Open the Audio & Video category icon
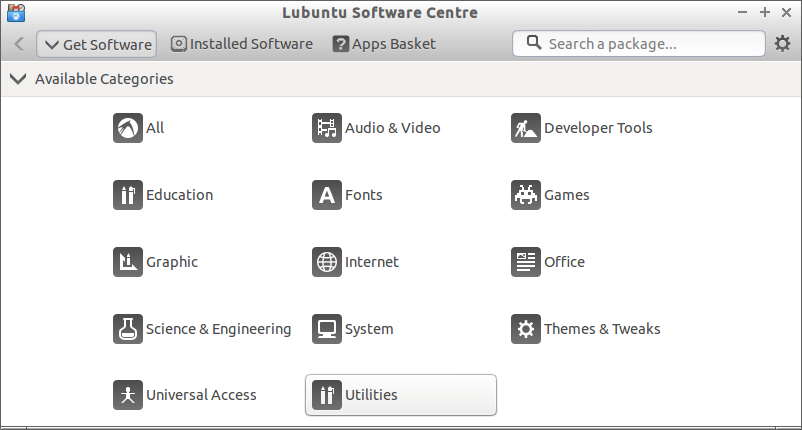The height and width of the screenshot is (430, 802). coord(327,128)
